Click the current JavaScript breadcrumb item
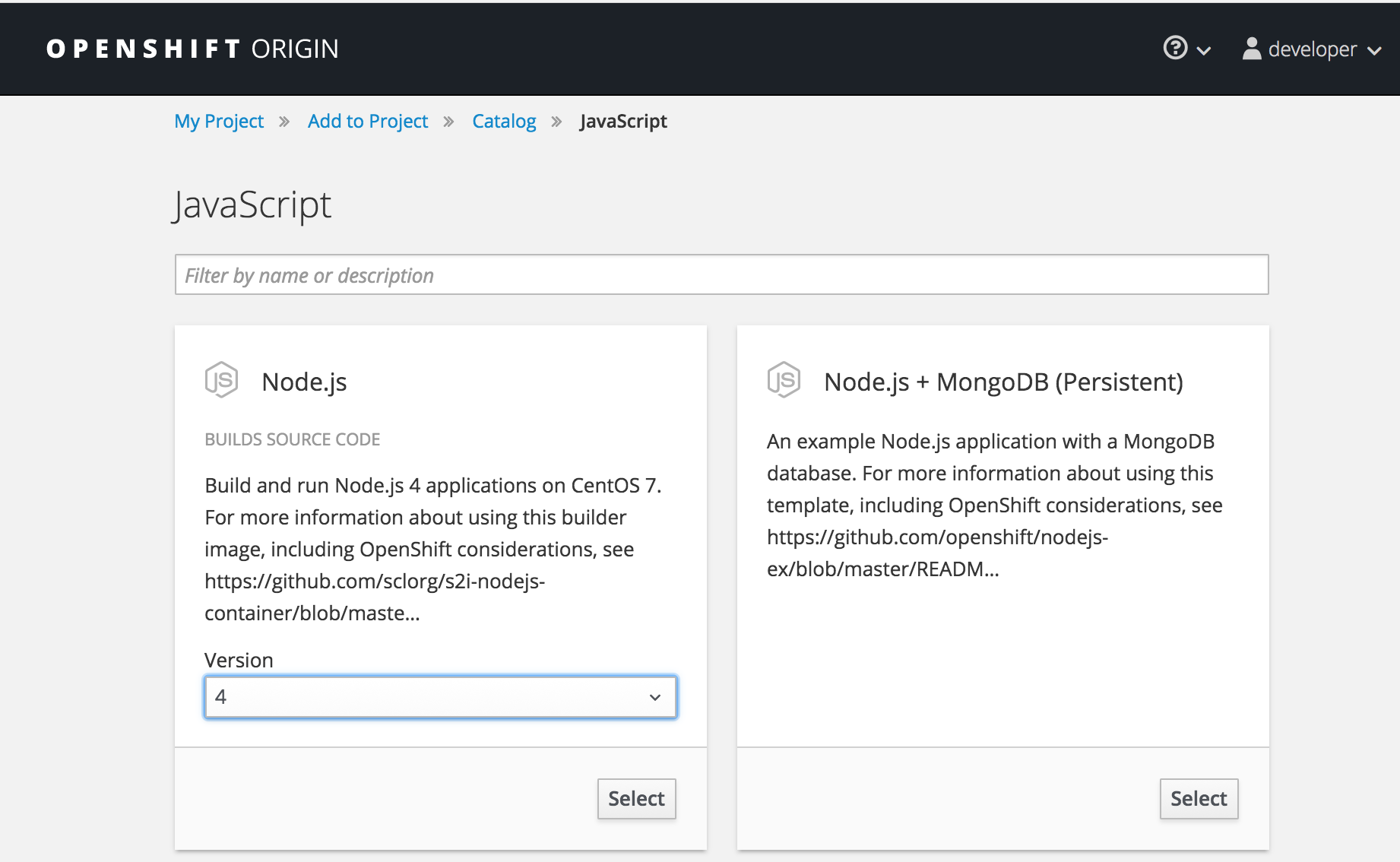The height and width of the screenshot is (862, 1400). 623,122
